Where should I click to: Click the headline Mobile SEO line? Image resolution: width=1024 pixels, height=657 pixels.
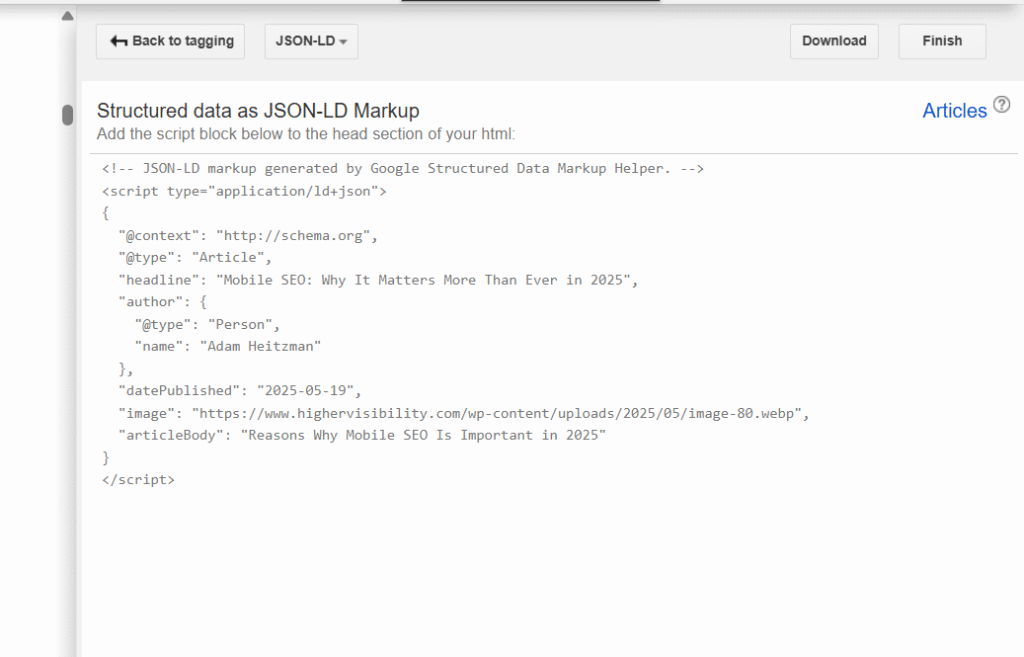(x=377, y=280)
